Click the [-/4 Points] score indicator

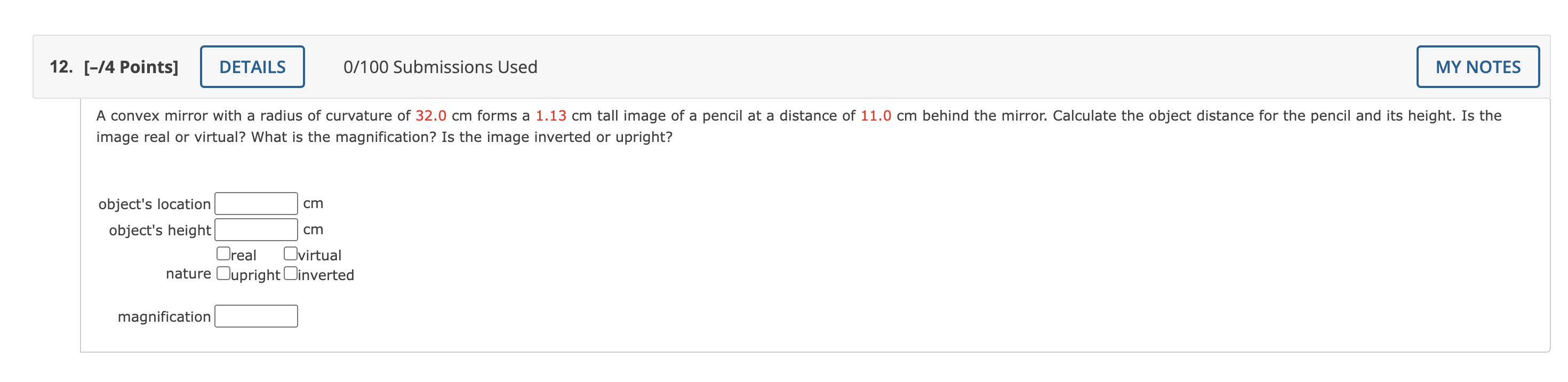coord(130,66)
